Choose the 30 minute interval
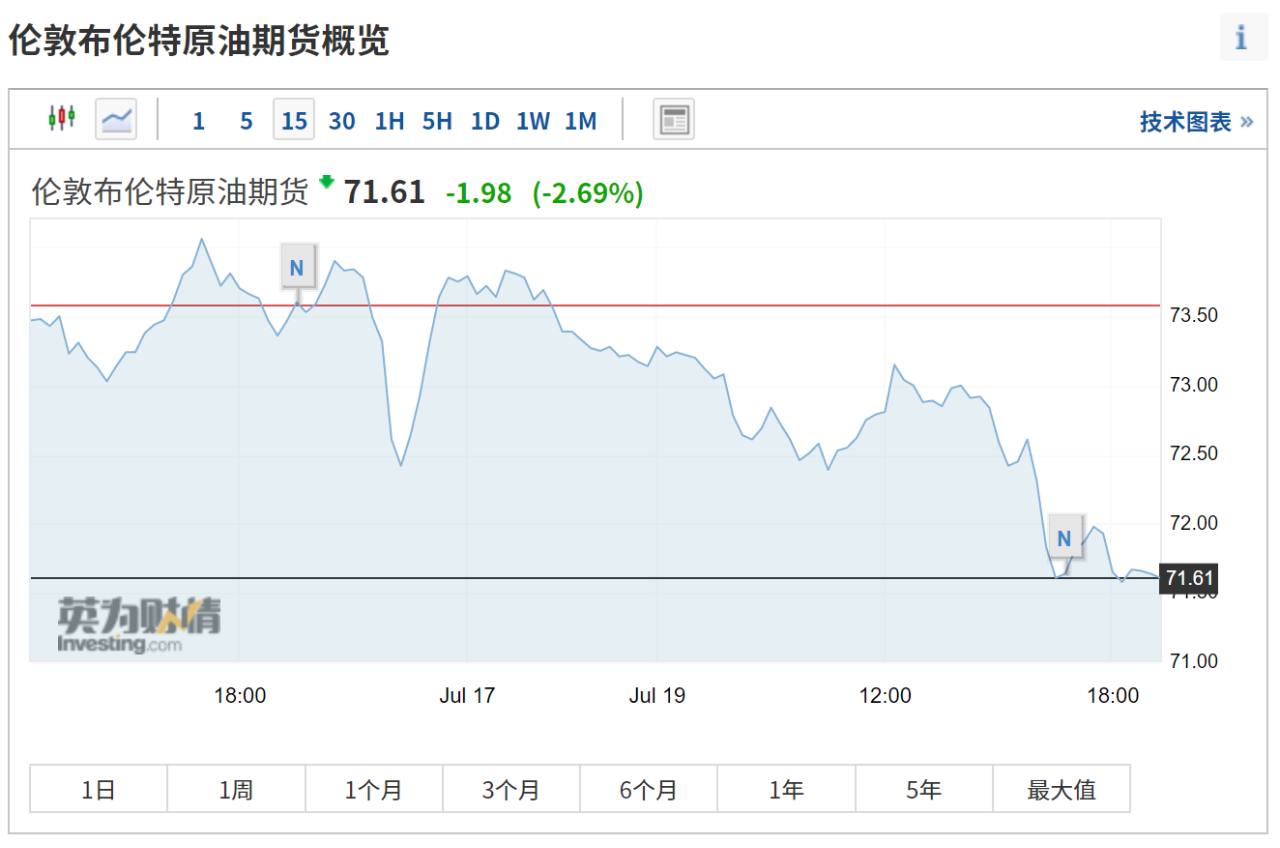The width and height of the screenshot is (1280, 848). [x=342, y=121]
